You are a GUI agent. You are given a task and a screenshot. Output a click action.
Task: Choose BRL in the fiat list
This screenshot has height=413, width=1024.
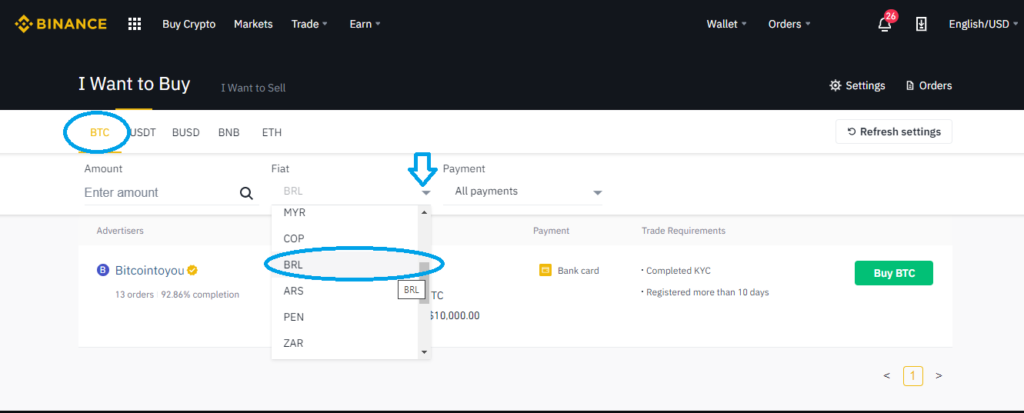[x=345, y=265]
